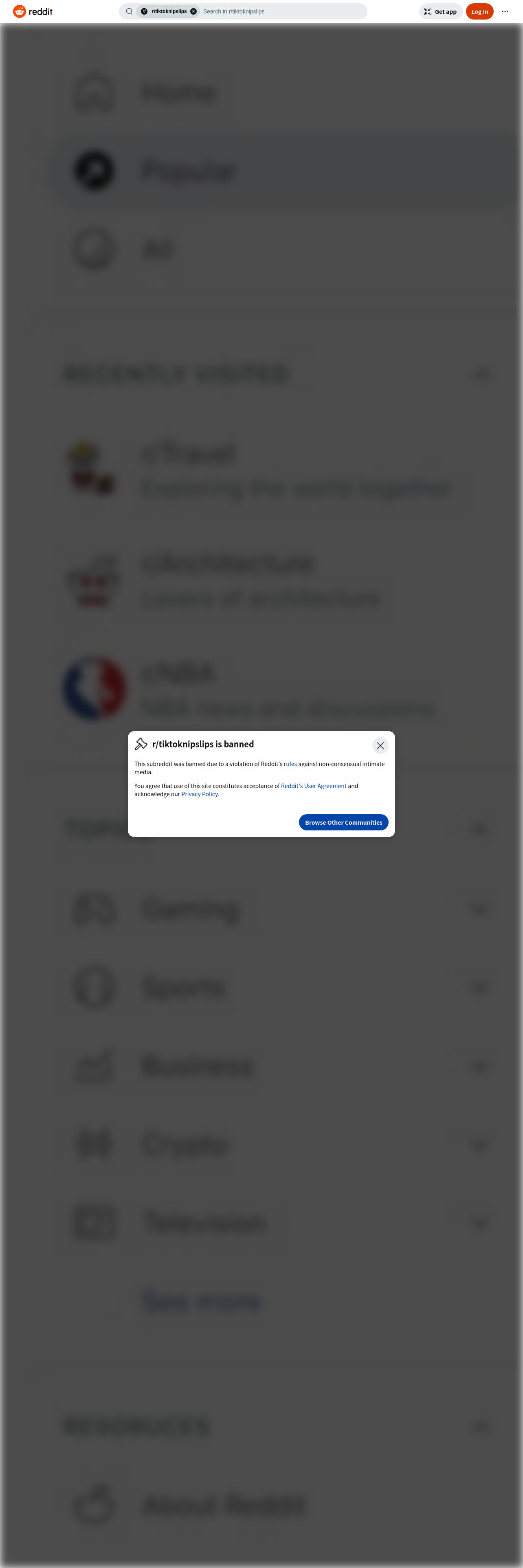
Task: Expand the Gaming topic chevron
Action: coord(480,909)
